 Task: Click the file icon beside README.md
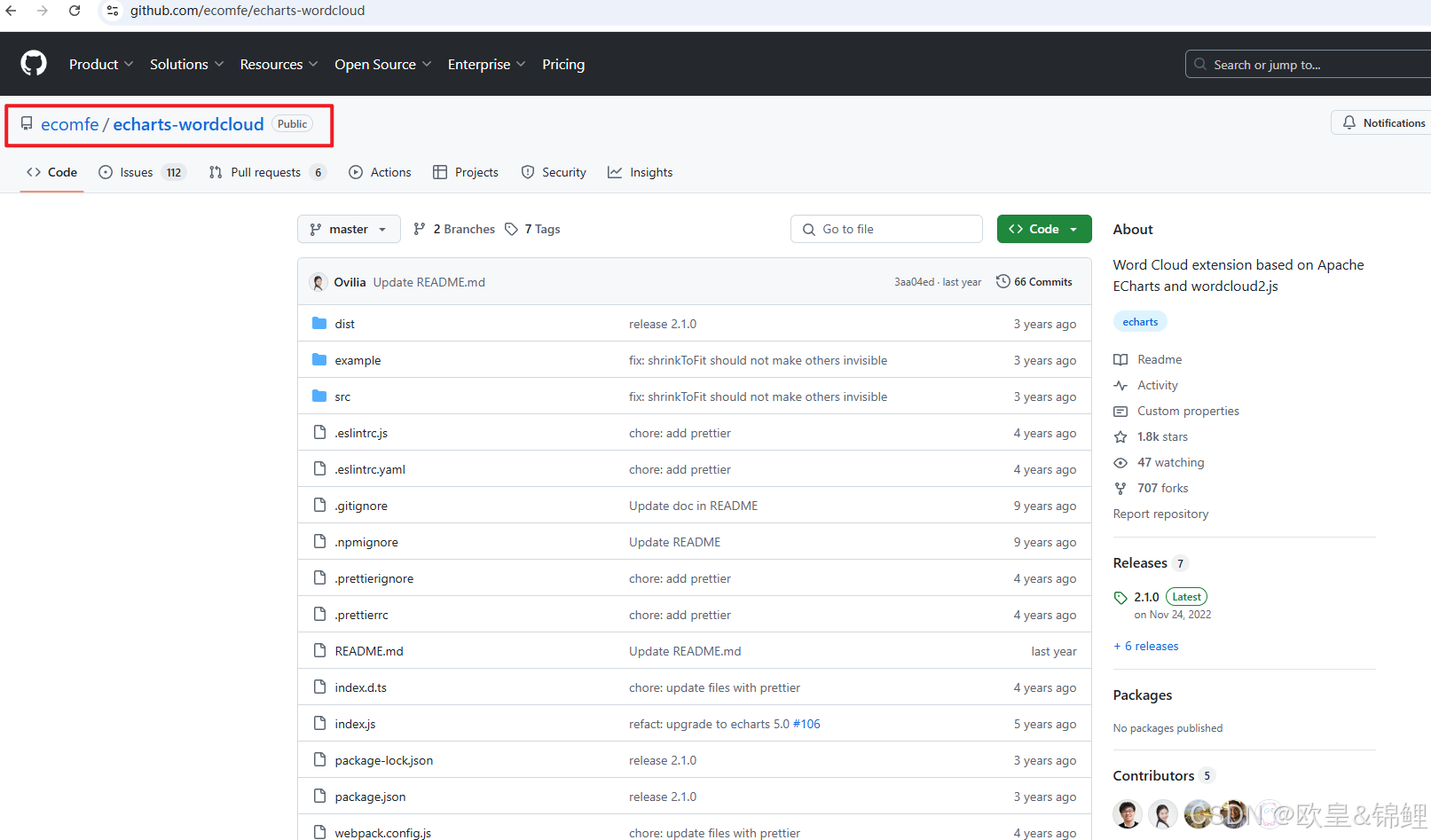coord(319,651)
